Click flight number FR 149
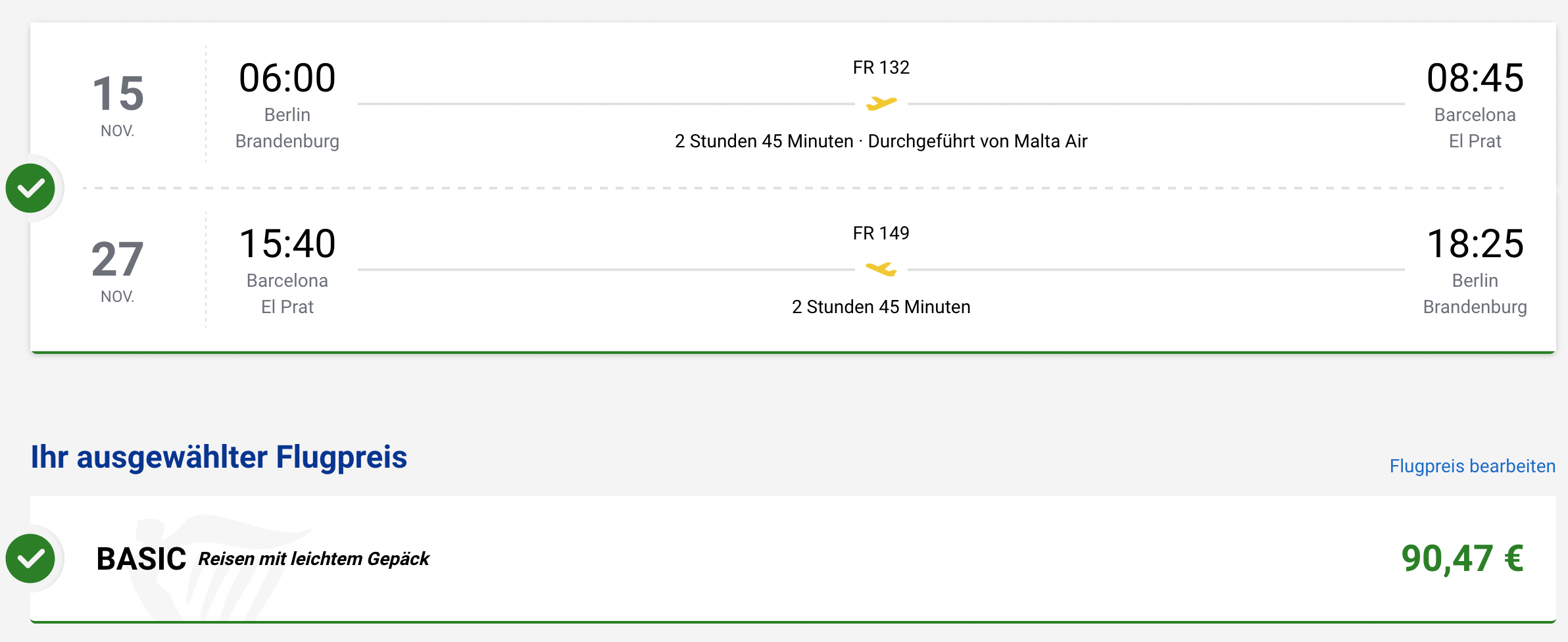Image resolution: width=1568 pixels, height=642 pixels. tap(881, 233)
